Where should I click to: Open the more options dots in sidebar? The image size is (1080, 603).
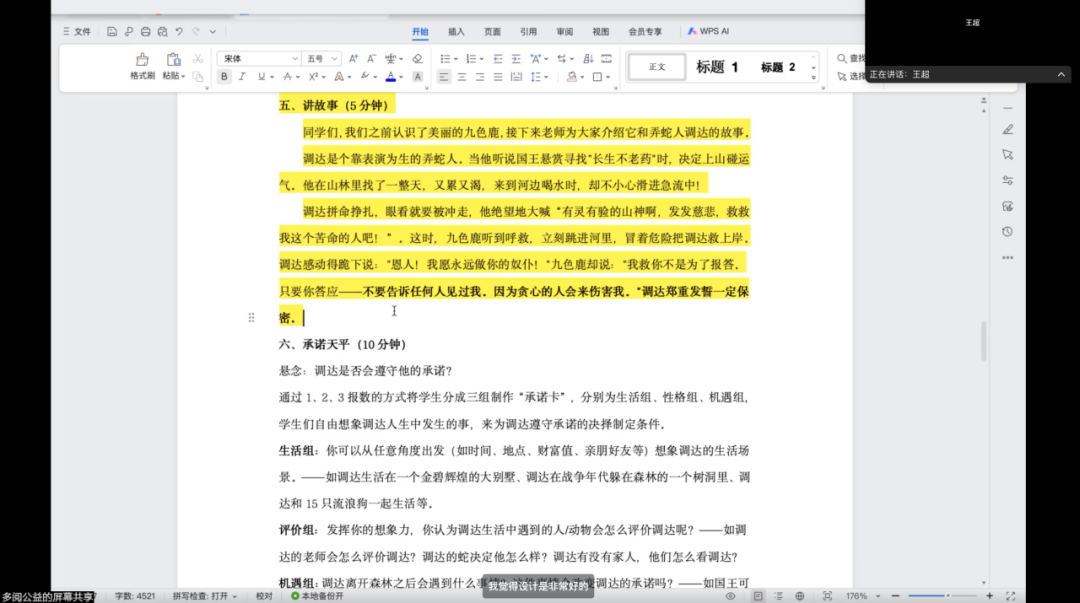coord(1008,258)
